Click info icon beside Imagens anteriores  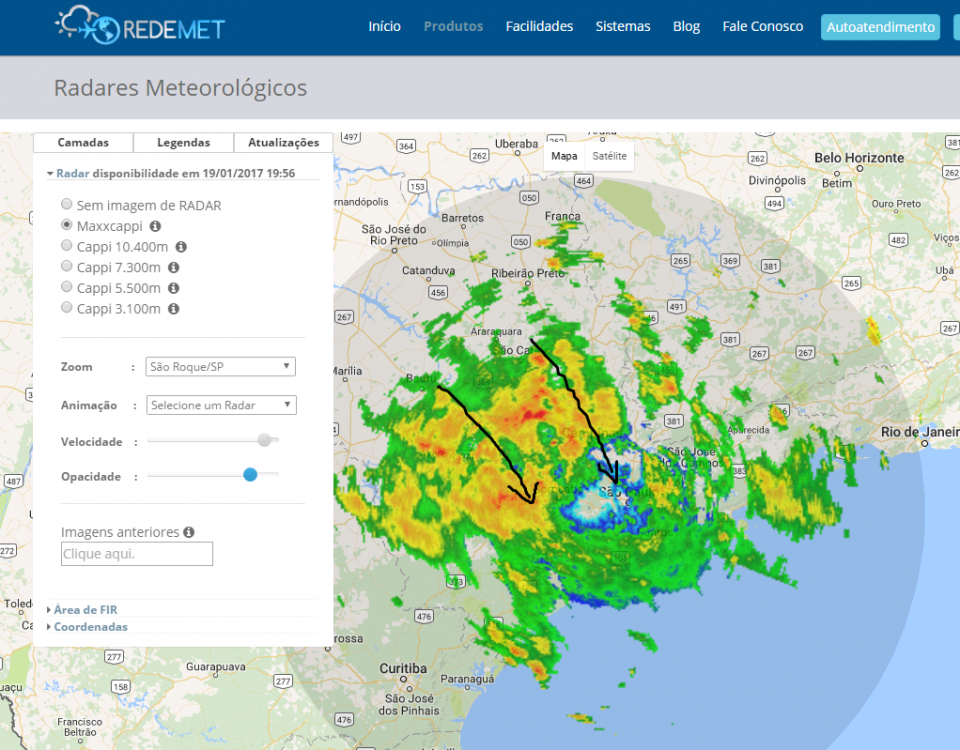189,533
